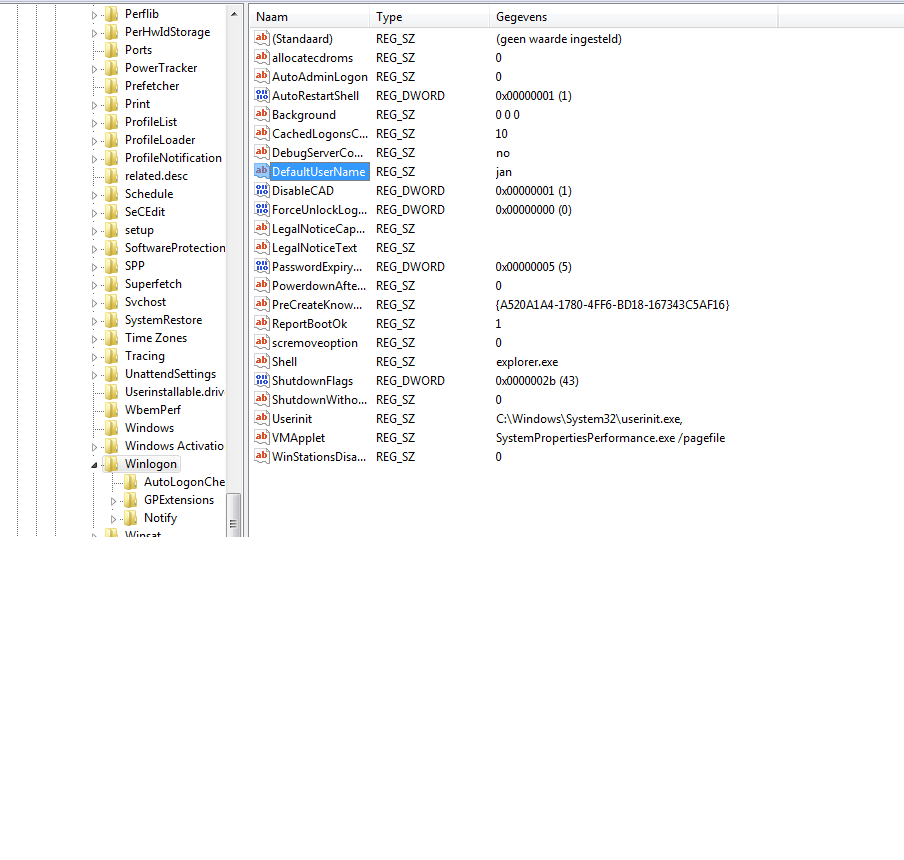Click the Shell string value icon
Image resolution: width=904 pixels, height=860 pixels.
pos(262,362)
